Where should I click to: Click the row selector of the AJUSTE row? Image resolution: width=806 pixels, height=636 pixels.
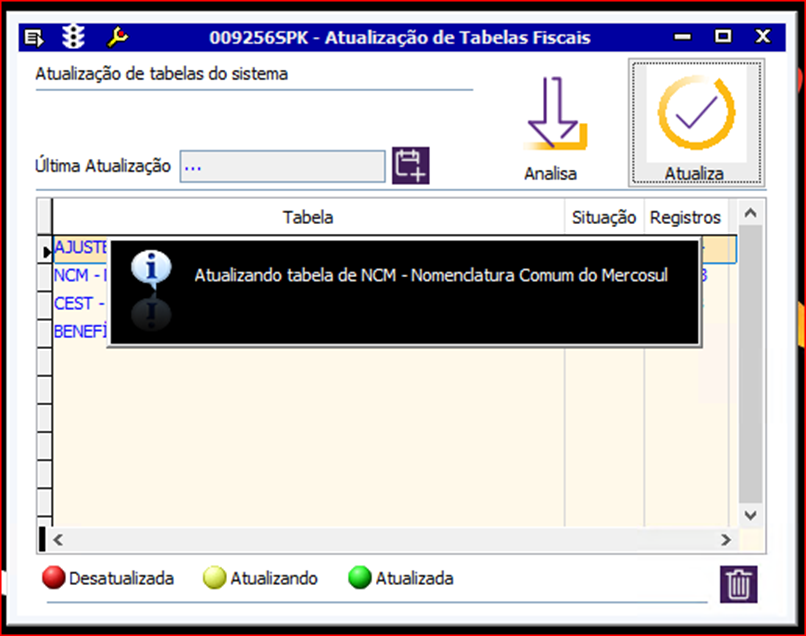point(45,250)
